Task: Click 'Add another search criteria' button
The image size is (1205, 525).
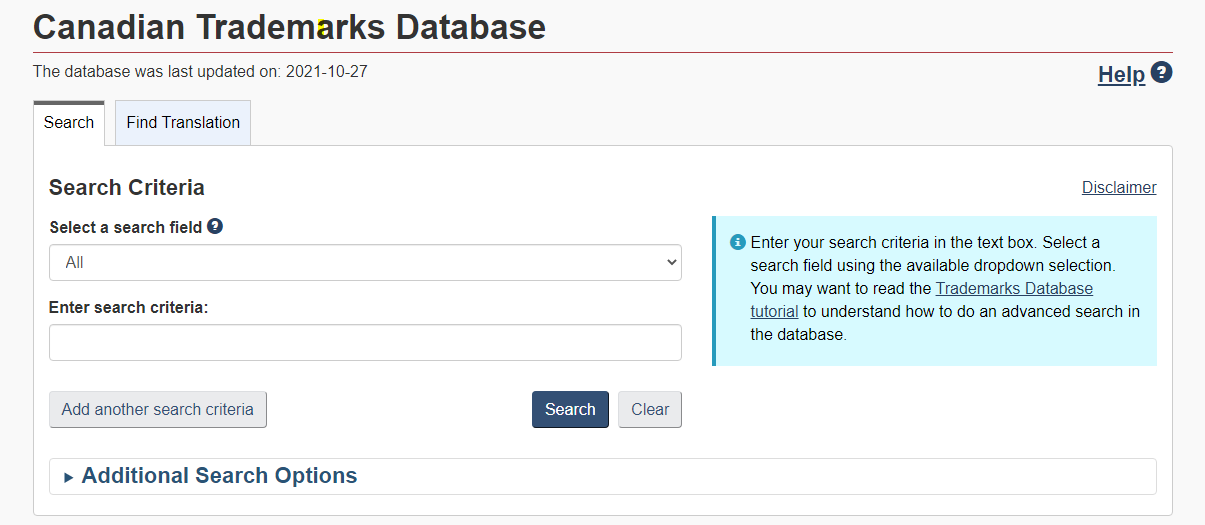Action: tap(158, 409)
